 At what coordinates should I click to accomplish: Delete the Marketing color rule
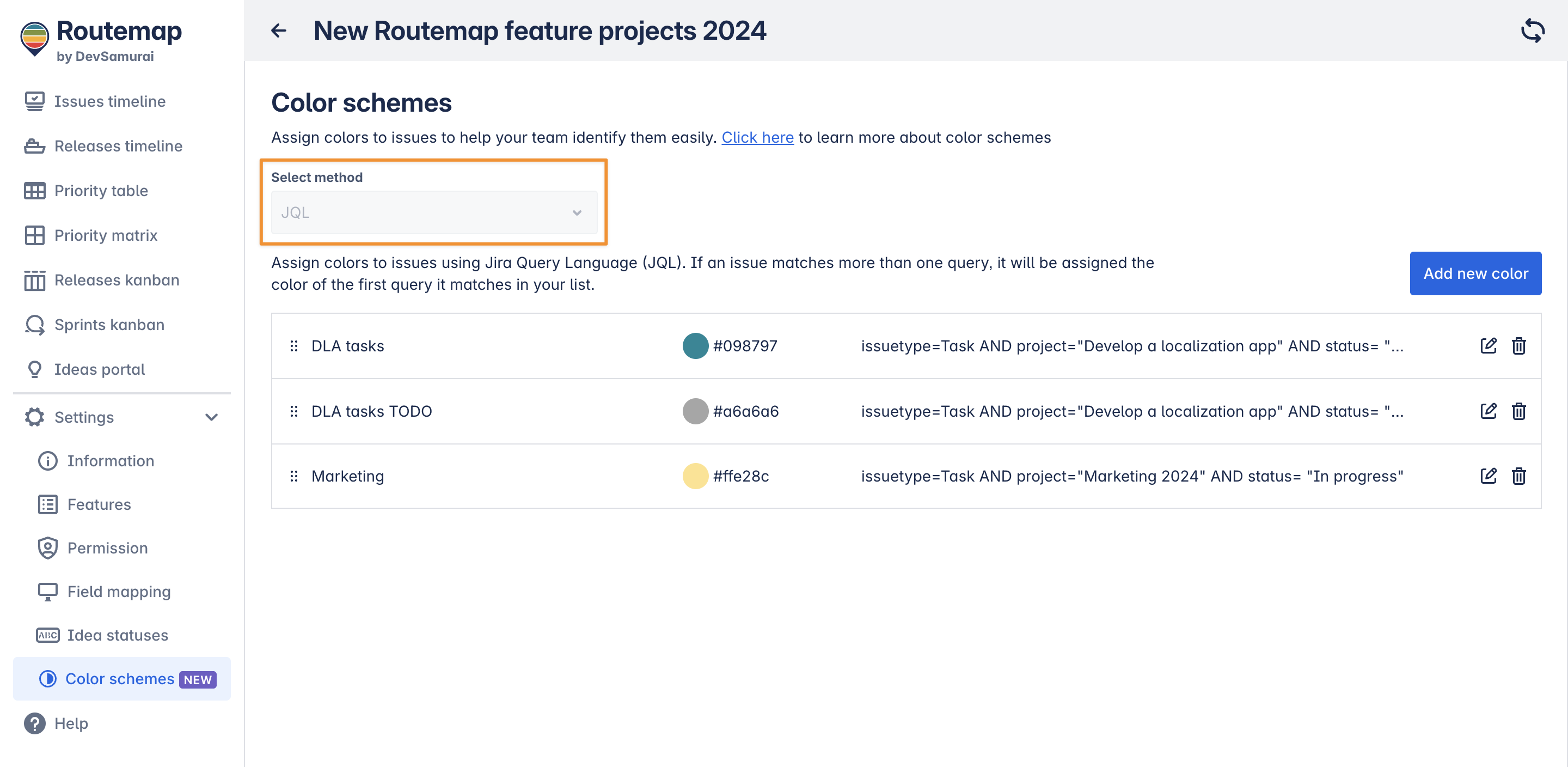[1518, 476]
